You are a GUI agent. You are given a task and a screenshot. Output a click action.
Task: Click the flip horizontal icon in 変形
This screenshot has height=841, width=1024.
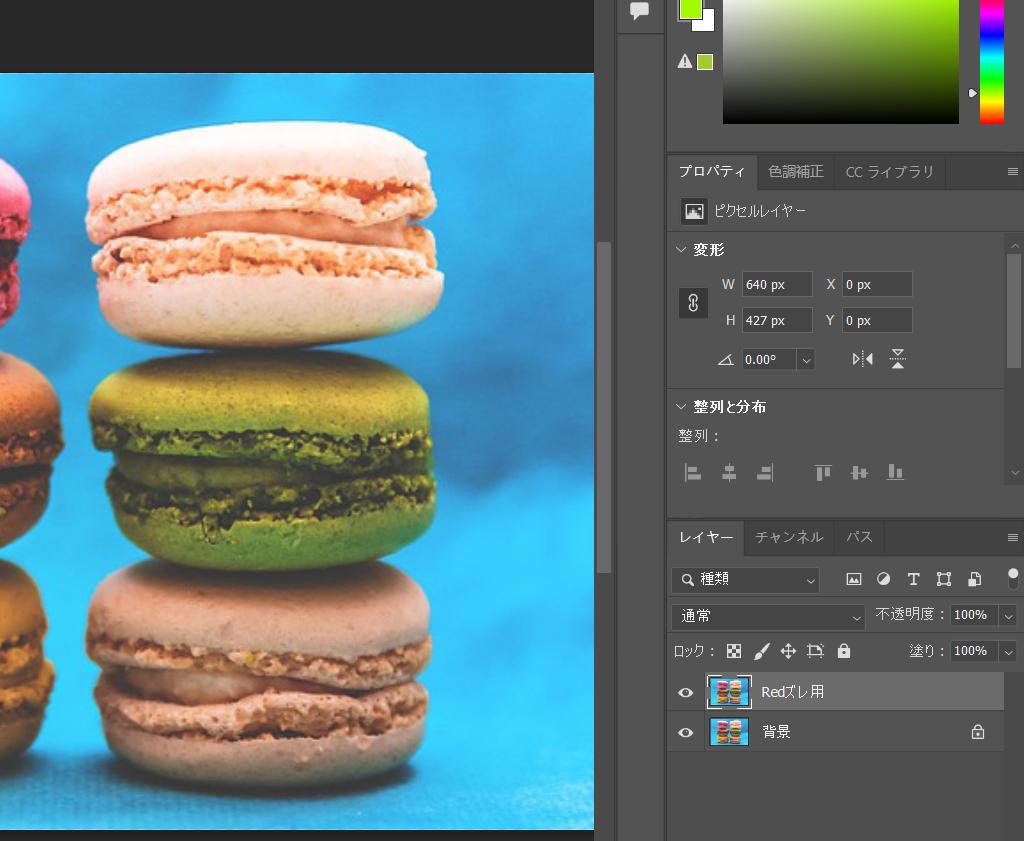pos(862,359)
